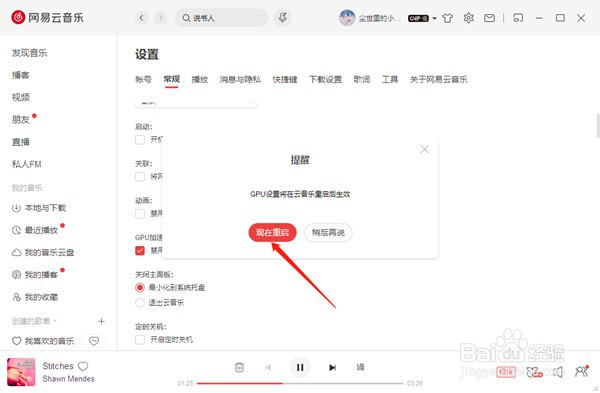Add a new playlist with plus icon

coord(101,321)
